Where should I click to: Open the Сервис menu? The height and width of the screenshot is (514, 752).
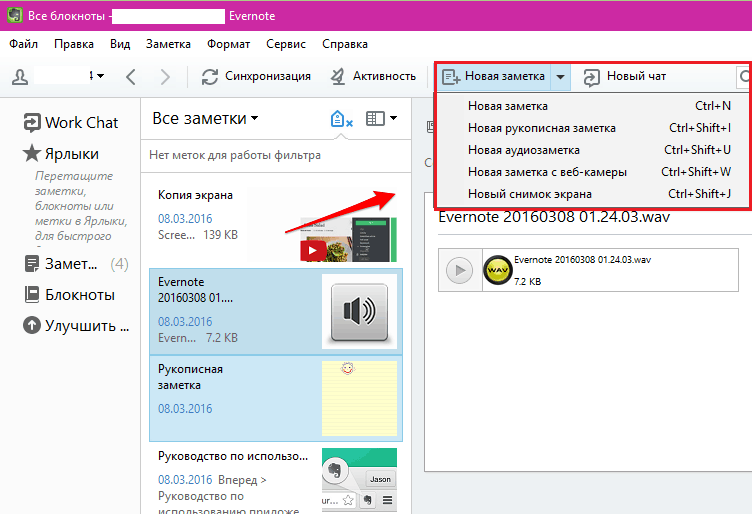tap(286, 44)
